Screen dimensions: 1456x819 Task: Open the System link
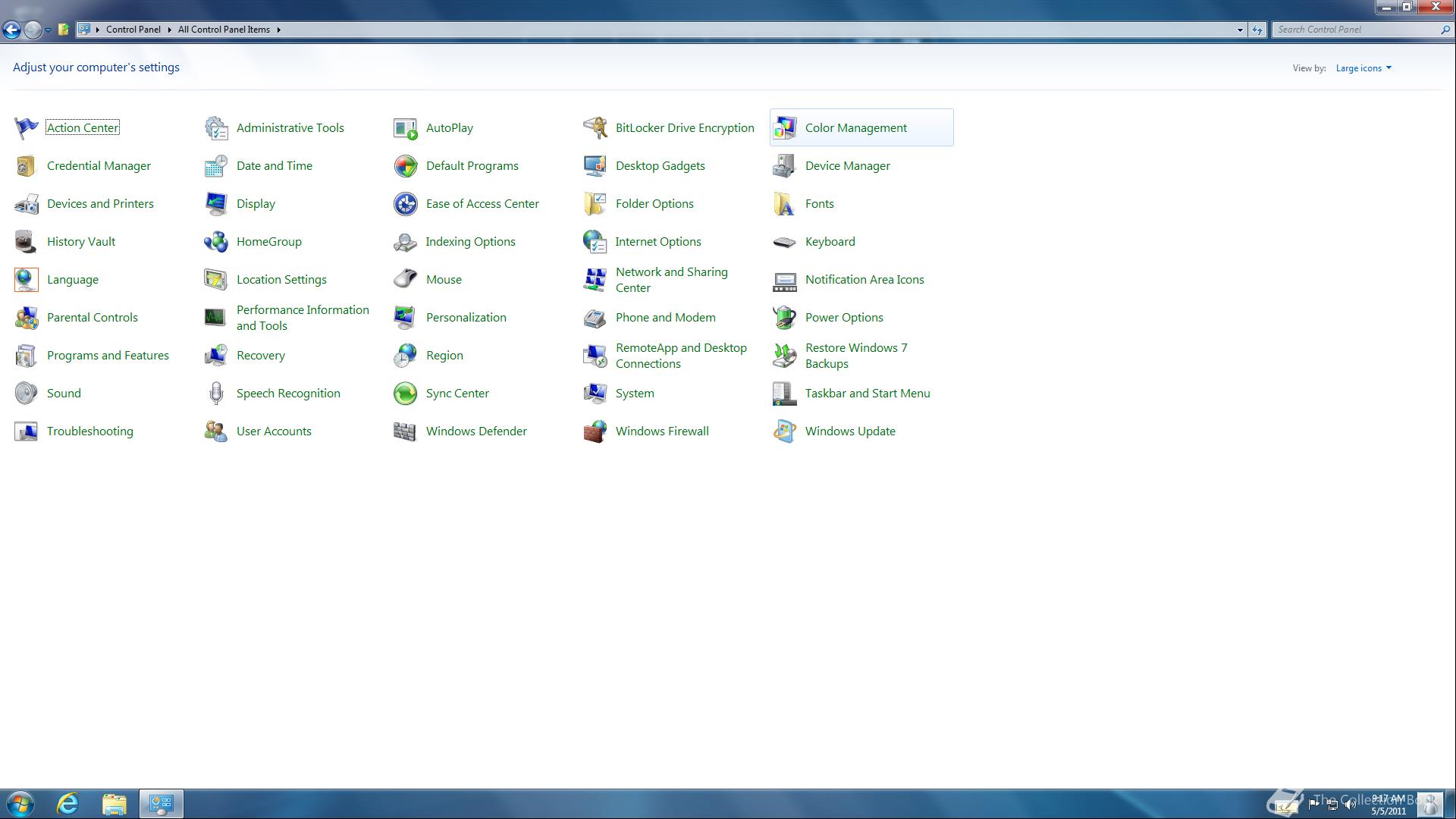click(635, 394)
